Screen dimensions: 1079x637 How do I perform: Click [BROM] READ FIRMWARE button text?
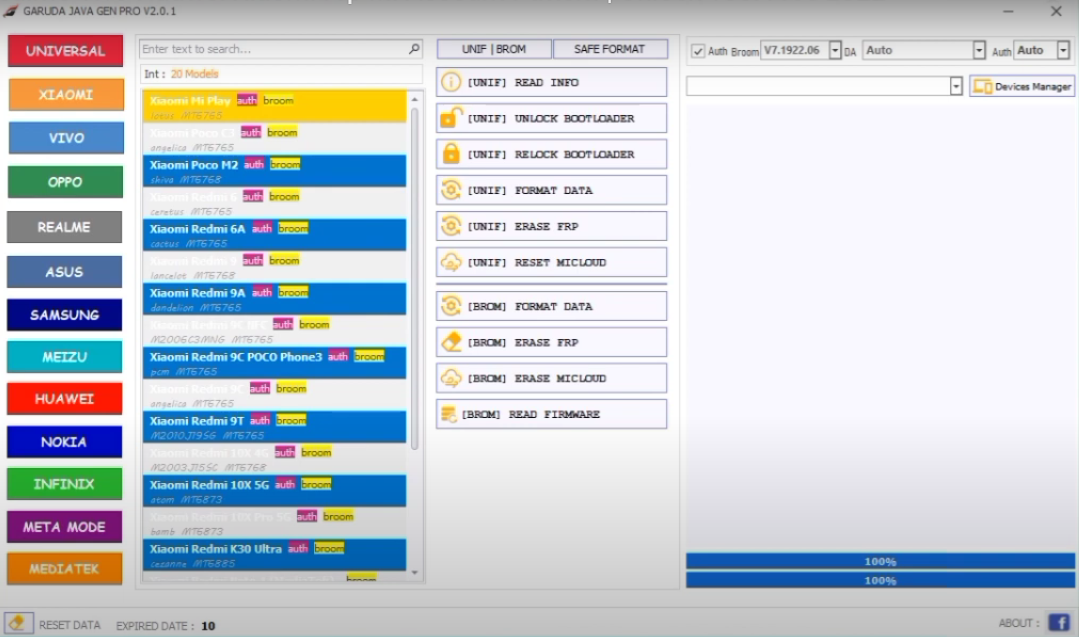pyautogui.click(x=531, y=414)
